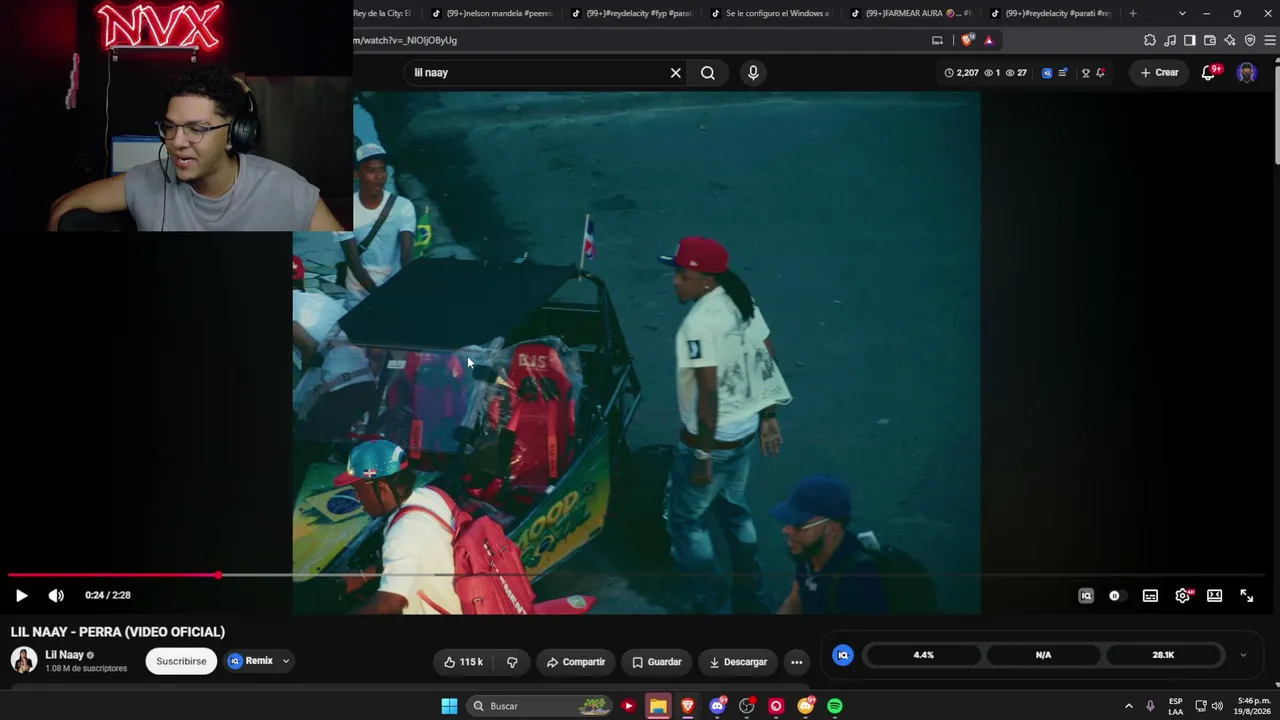The height and width of the screenshot is (720, 1280).
Task: Open the tab search dropdown arrow
Action: [x=1182, y=14]
